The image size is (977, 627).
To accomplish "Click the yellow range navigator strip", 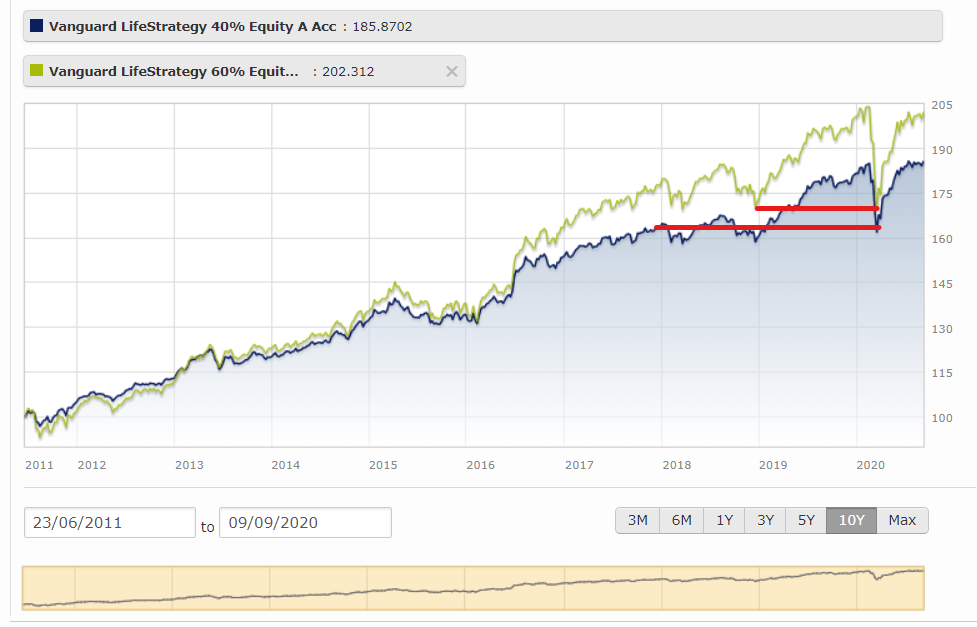I will click(473, 588).
